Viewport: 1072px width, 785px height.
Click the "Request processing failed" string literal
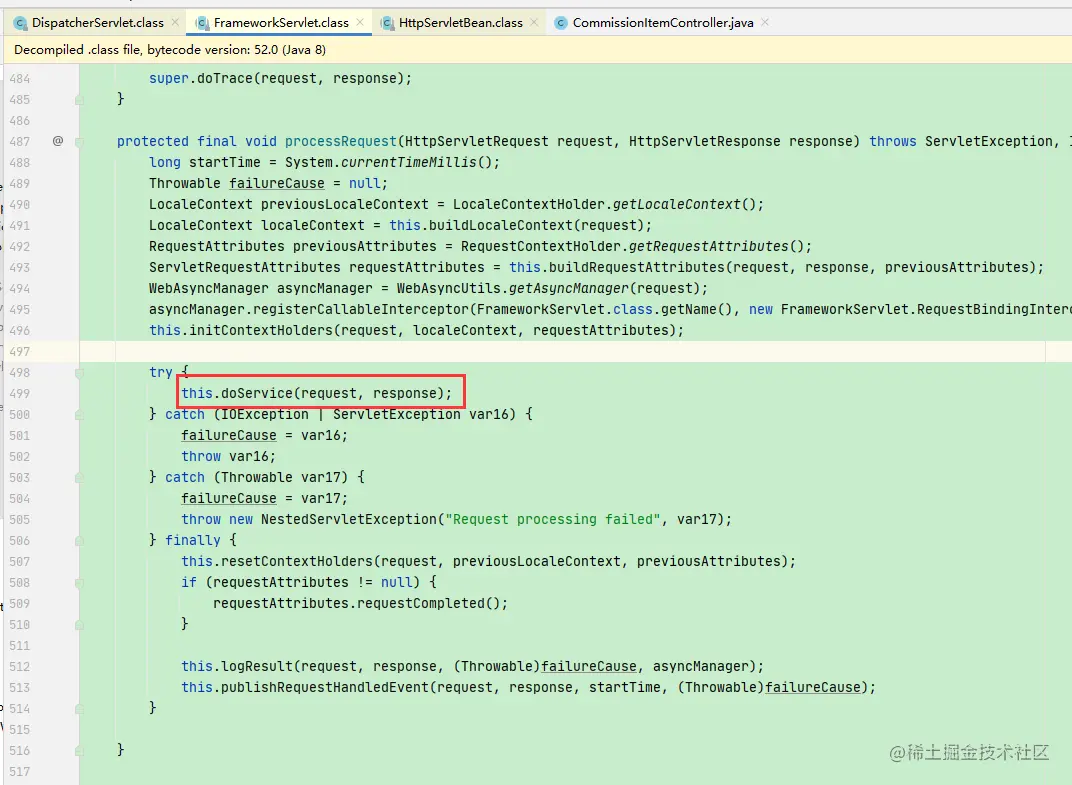pyautogui.click(x=552, y=520)
